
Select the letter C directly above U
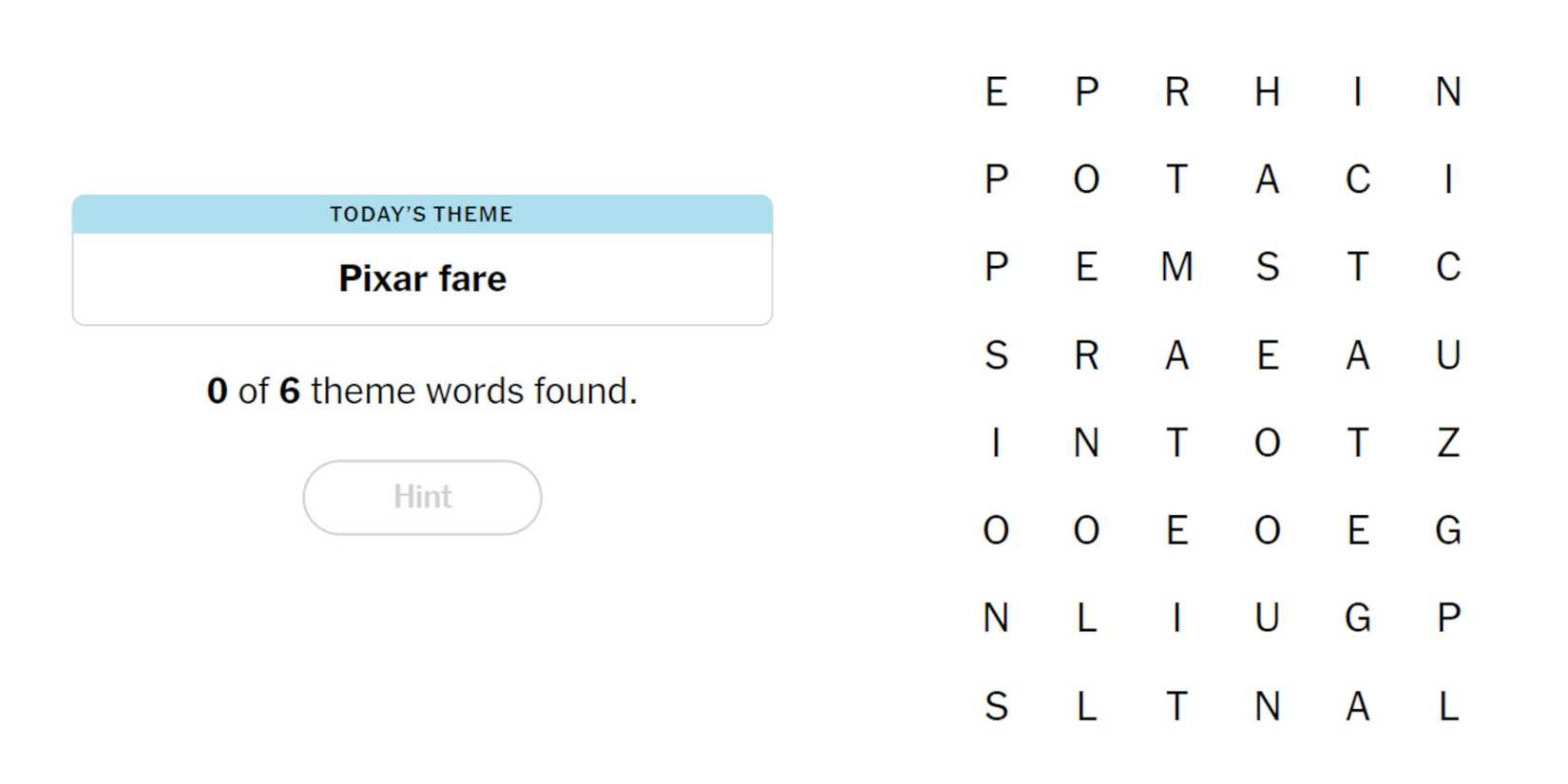tap(1447, 267)
